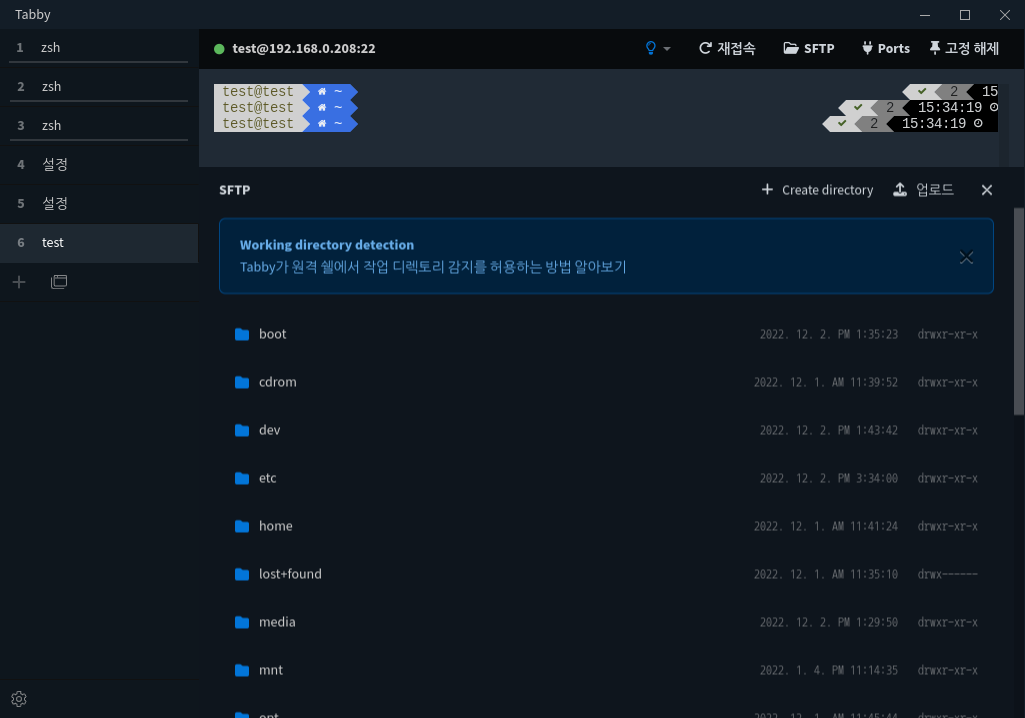The image size is (1025, 718).
Task: Dismiss the Working directory detection banner
Action: tap(966, 257)
